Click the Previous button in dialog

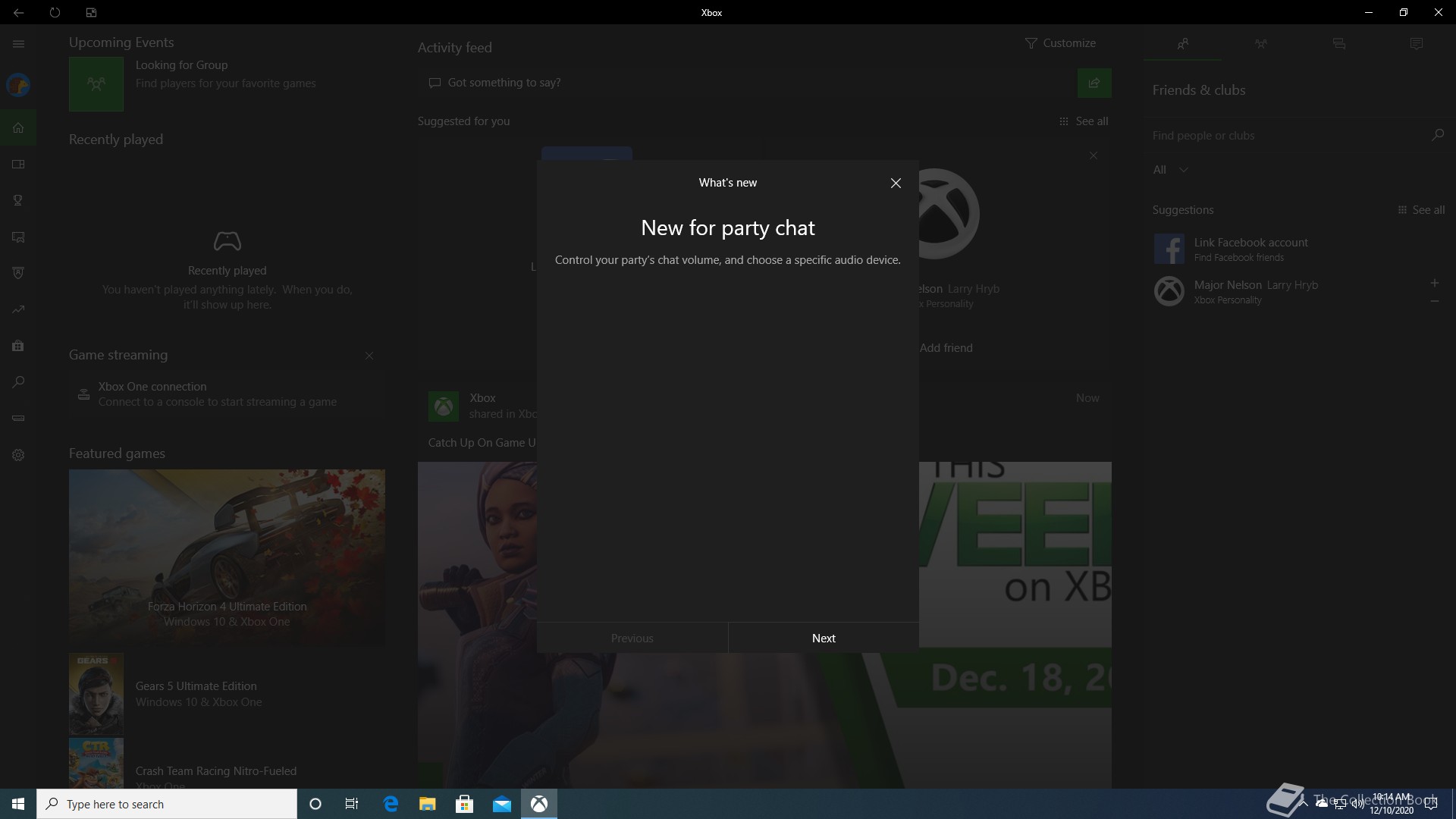click(x=632, y=638)
